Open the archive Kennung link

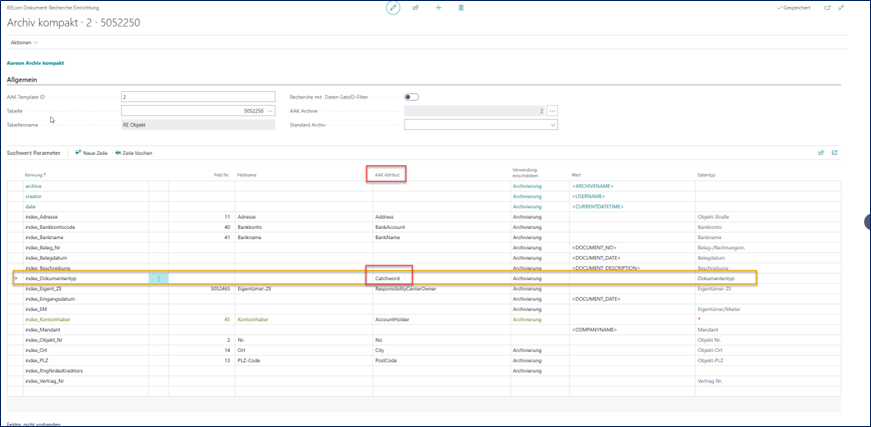(34, 186)
